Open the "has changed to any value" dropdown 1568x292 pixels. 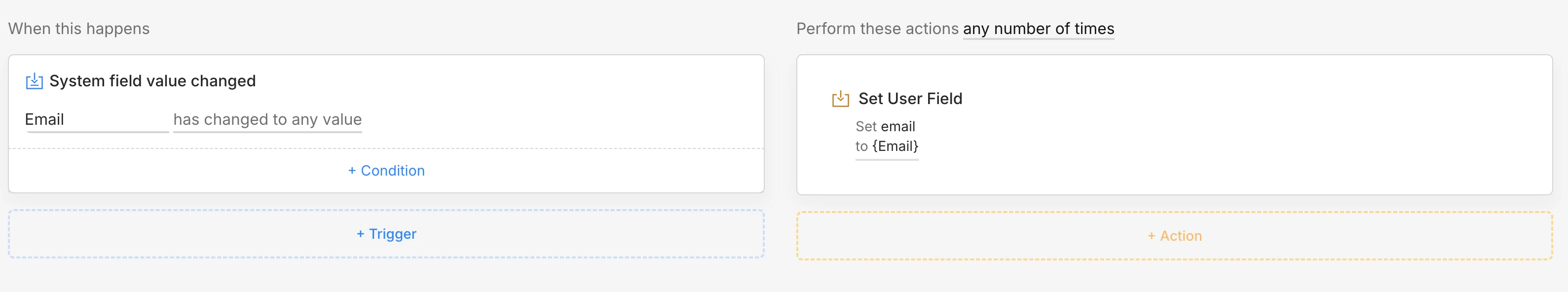[267, 120]
